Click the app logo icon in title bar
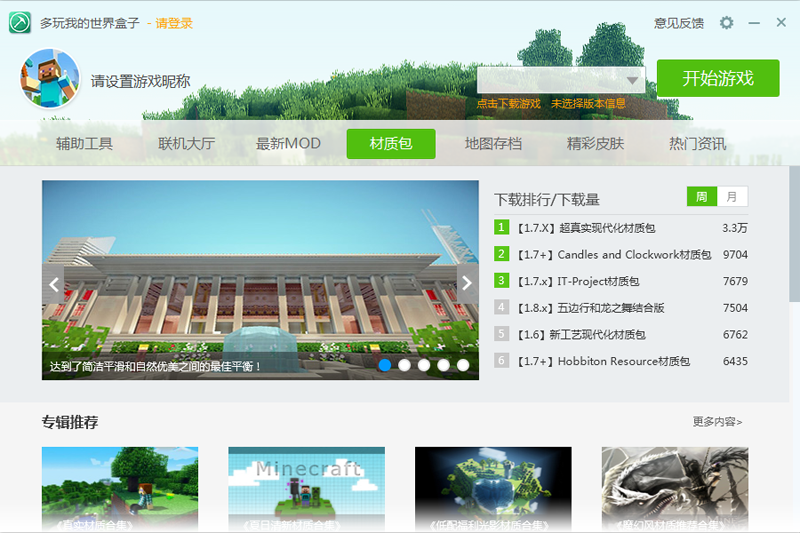The height and width of the screenshot is (533, 800). (20, 23)
